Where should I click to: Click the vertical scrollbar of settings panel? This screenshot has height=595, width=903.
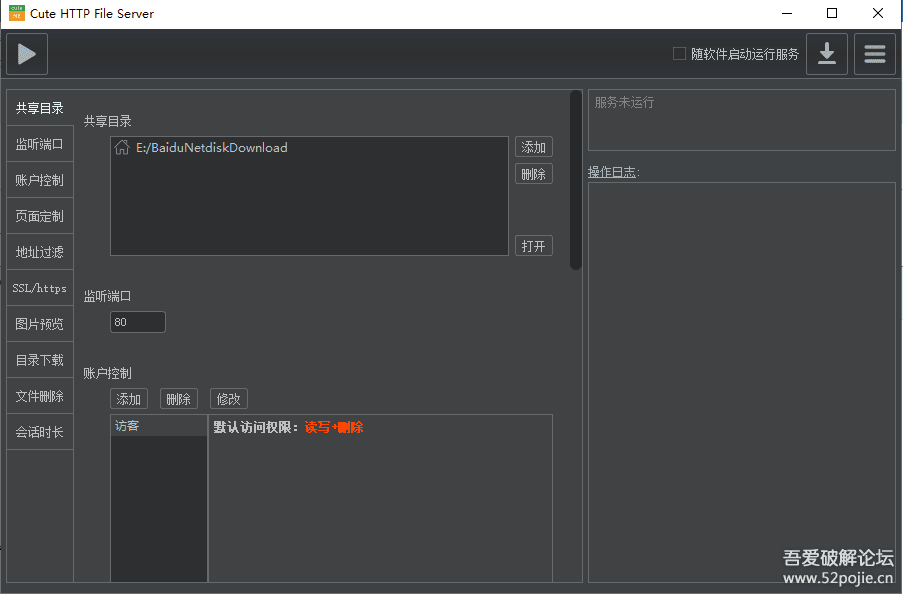(x=576, y=180)
